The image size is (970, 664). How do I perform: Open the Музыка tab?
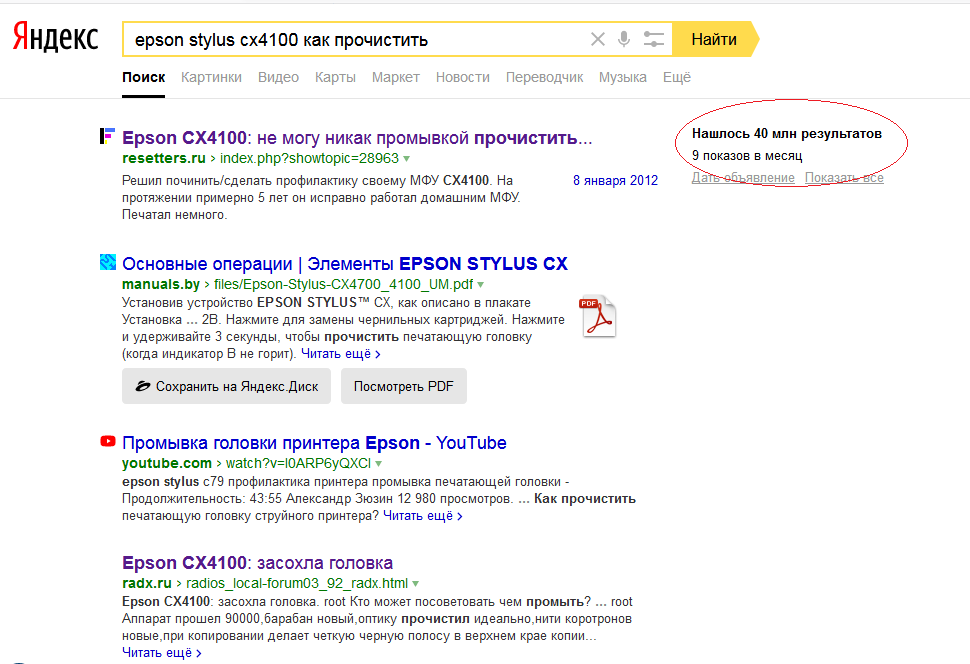tap(622, 77)
